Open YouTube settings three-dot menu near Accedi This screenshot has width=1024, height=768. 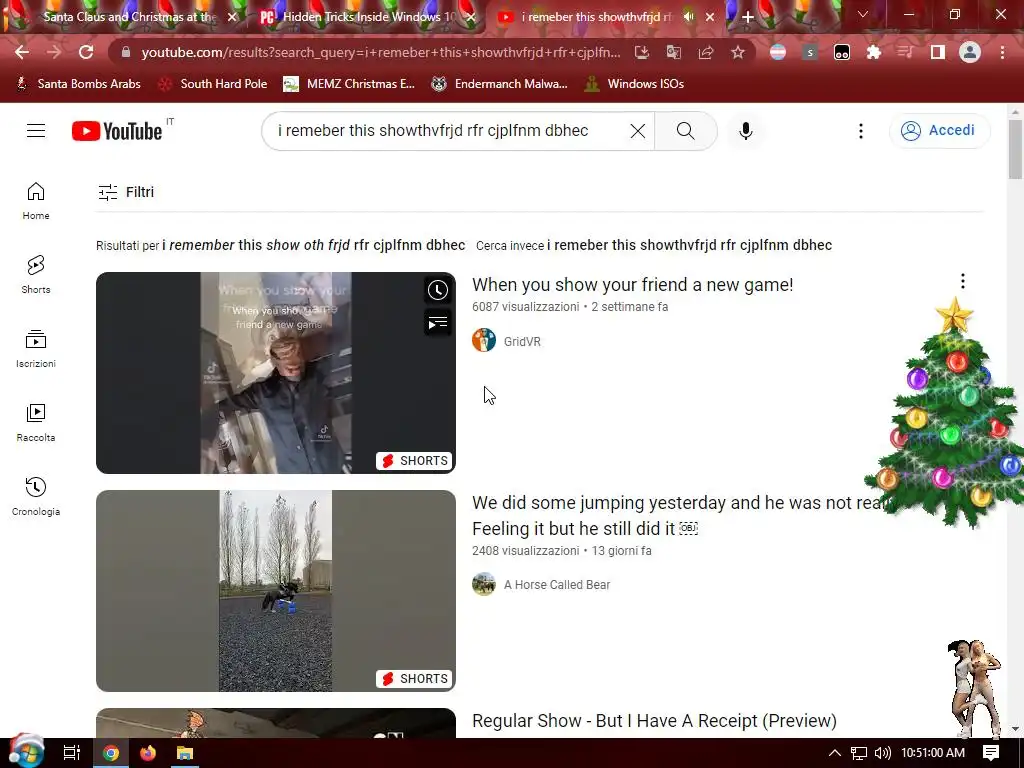(861, 131)
